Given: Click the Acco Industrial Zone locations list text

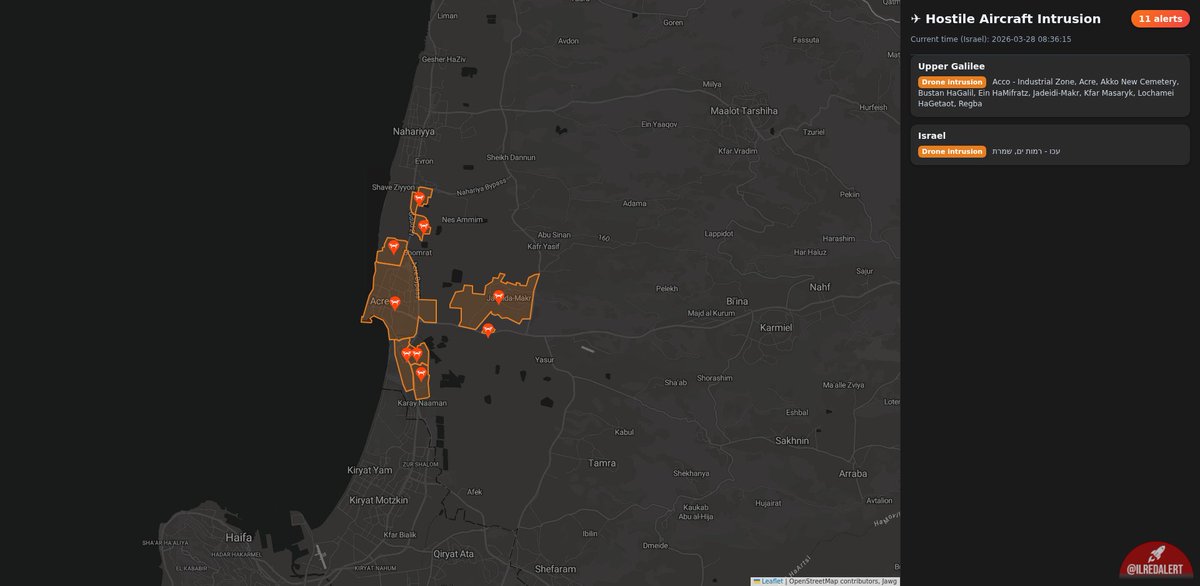Looking at the screenshot, I should [x=1048, y=93].
